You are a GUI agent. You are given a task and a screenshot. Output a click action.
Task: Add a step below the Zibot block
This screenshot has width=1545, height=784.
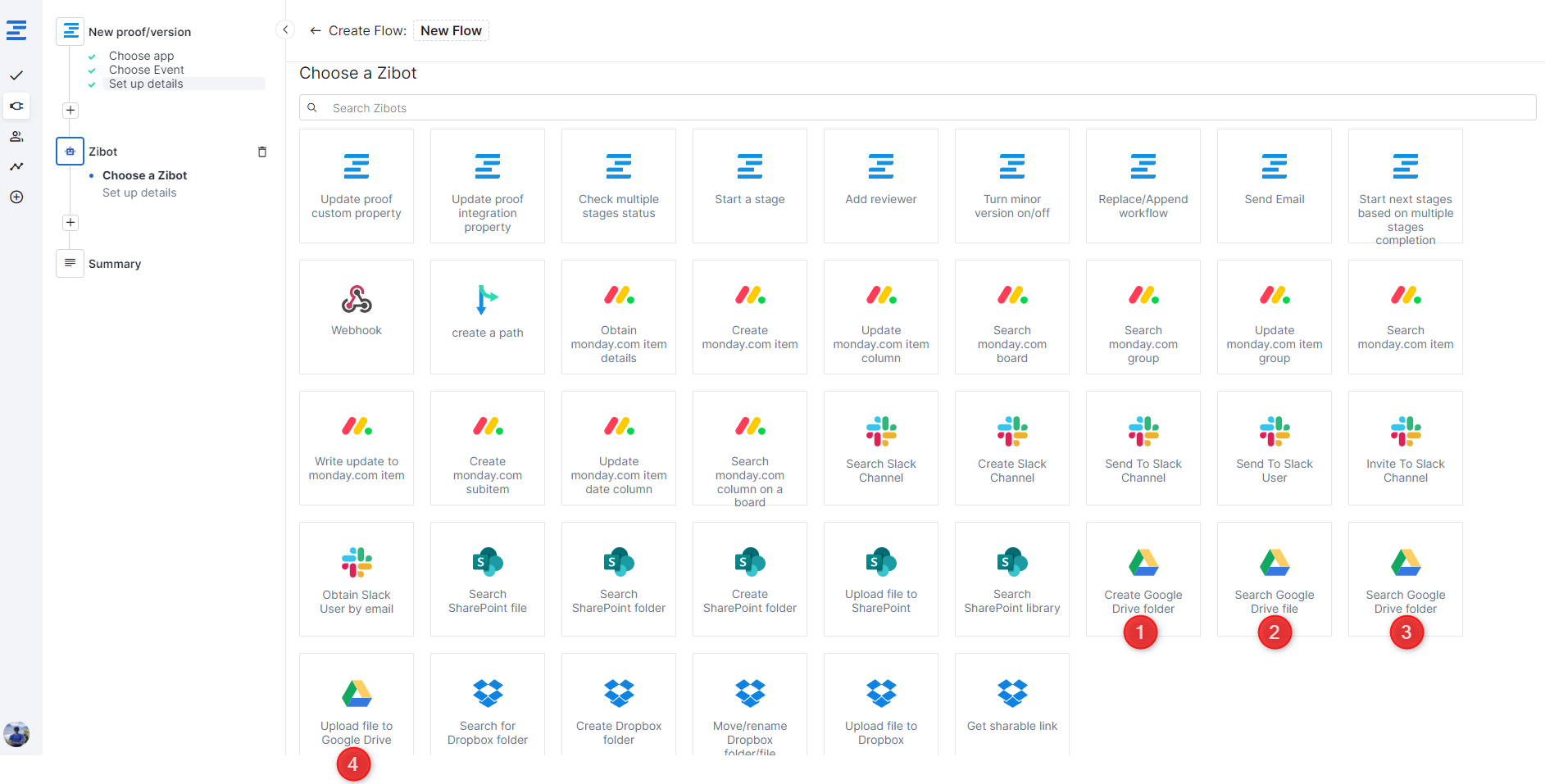70,223
